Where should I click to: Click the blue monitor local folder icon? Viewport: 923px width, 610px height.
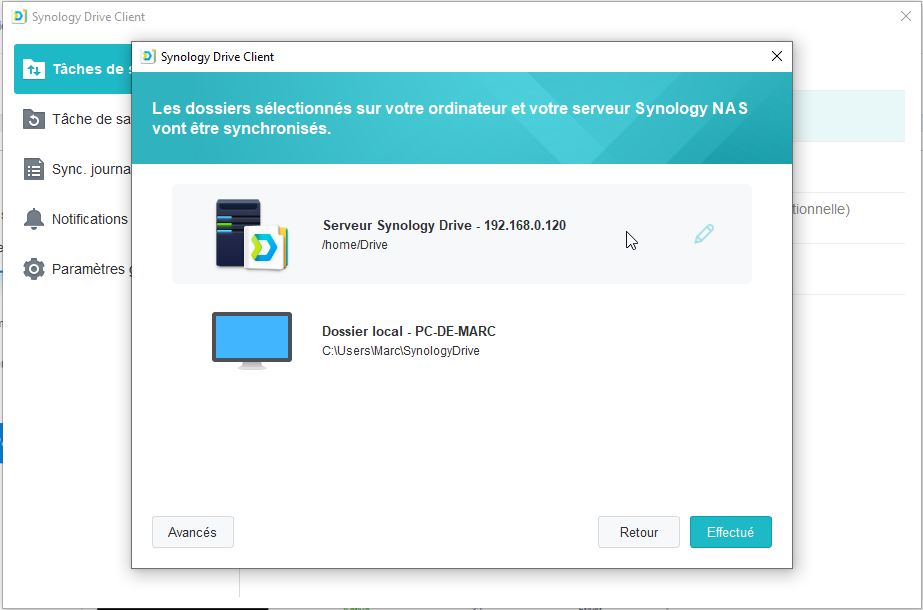pyautogui.click(x=252, y=340)
